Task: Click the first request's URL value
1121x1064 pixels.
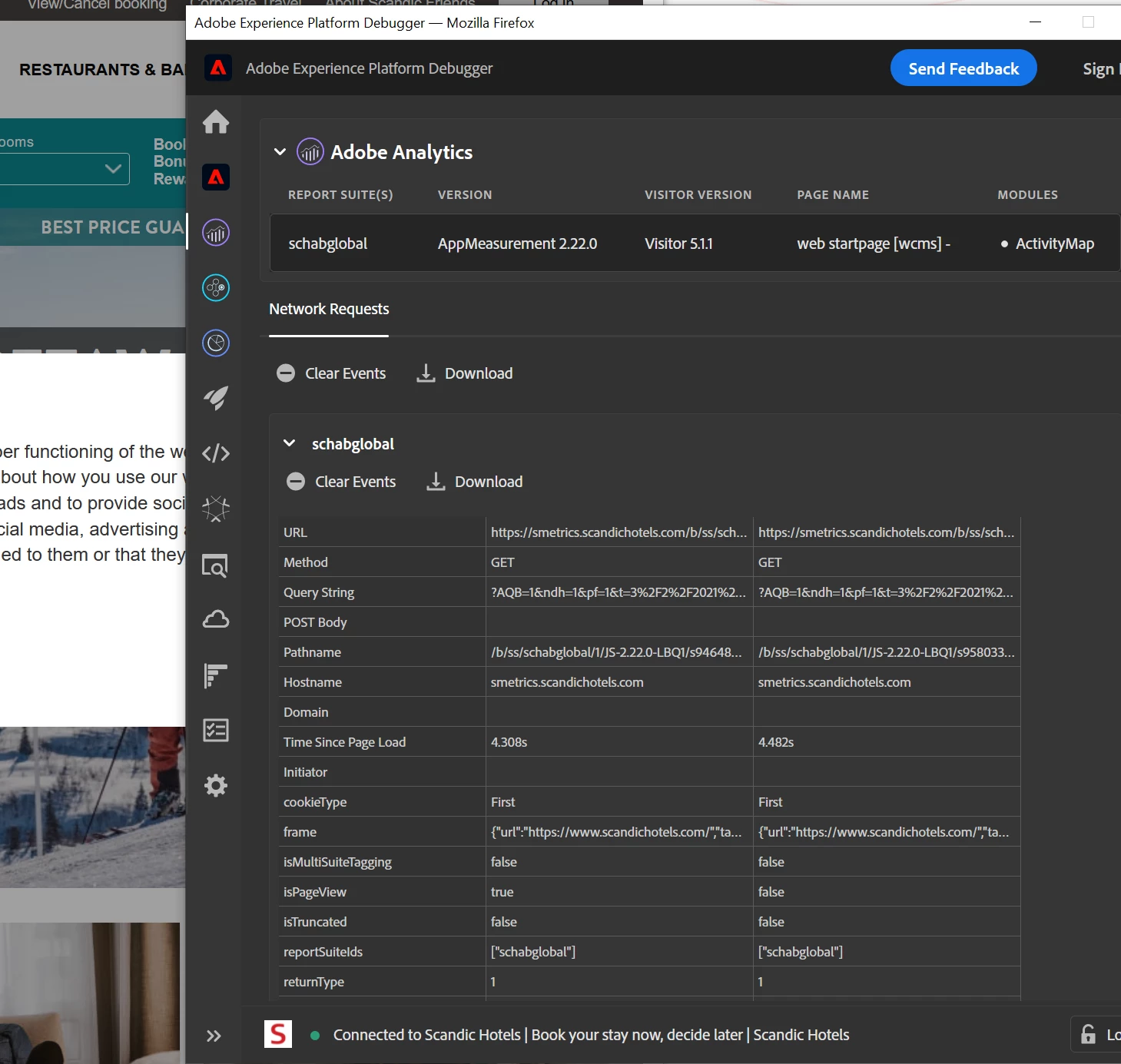Action: (619, 532)
